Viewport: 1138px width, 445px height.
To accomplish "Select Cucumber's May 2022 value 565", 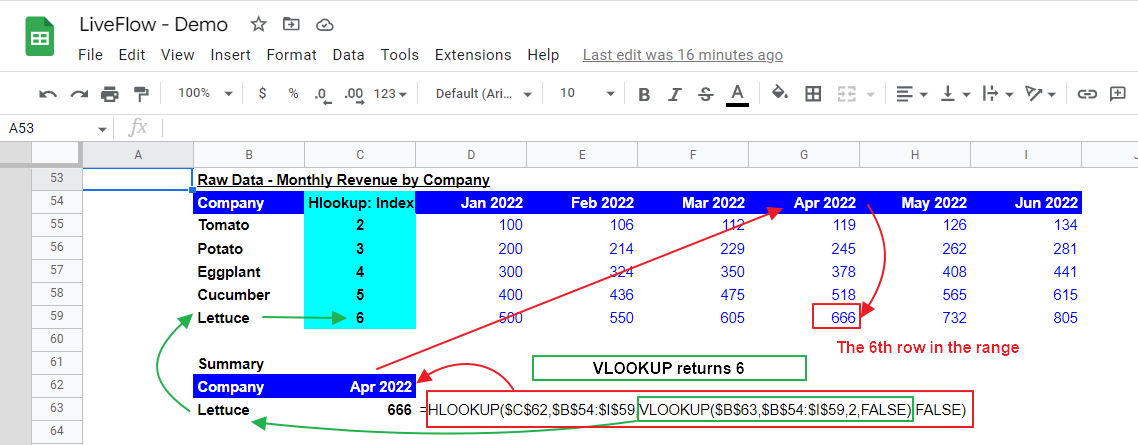I will point(914,295).
